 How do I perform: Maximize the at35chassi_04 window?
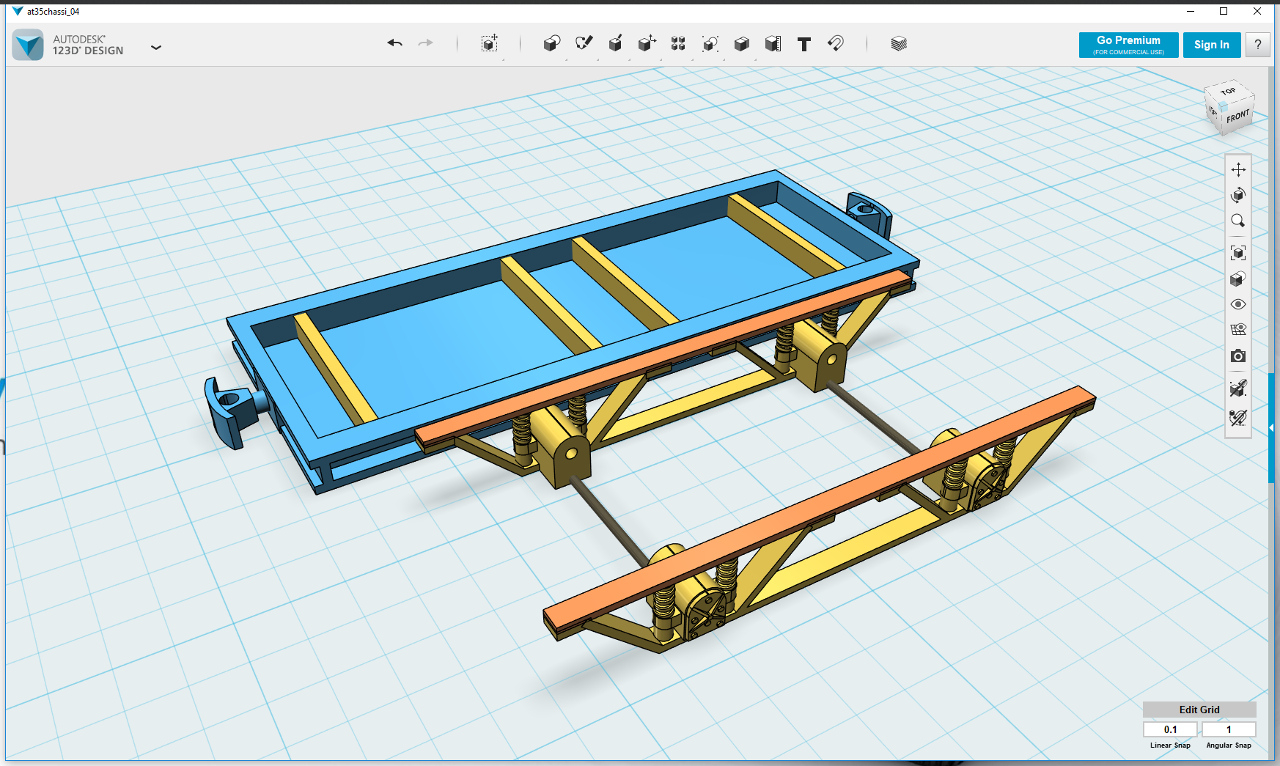[x=1223, y=10]
